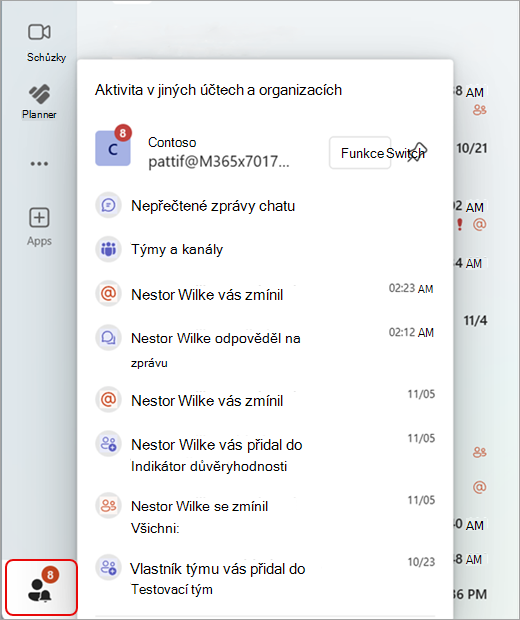The height and width of the screenshot is (620, 520).
Task: Open Nestor Wilke vás přidal do notification
Action: tap(265, 454)
